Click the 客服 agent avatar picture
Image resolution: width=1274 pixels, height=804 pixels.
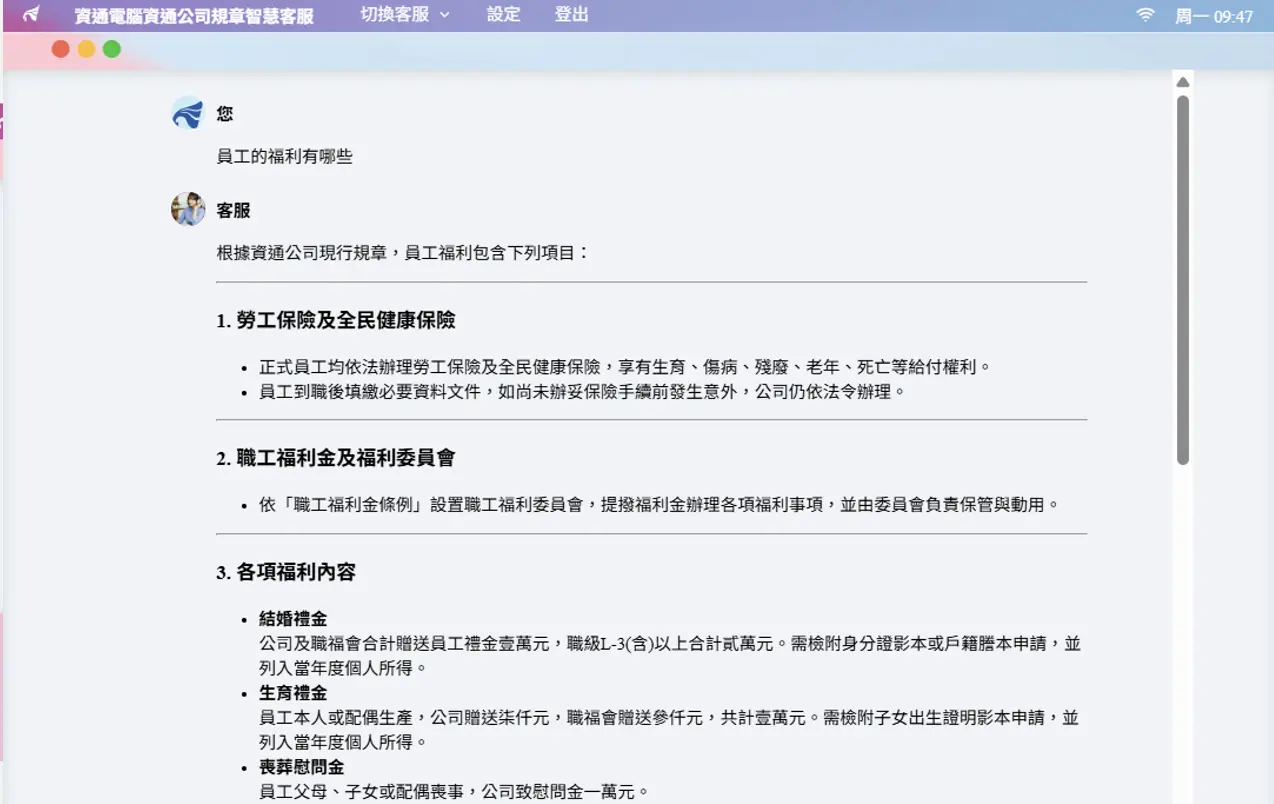click(188, 209)
